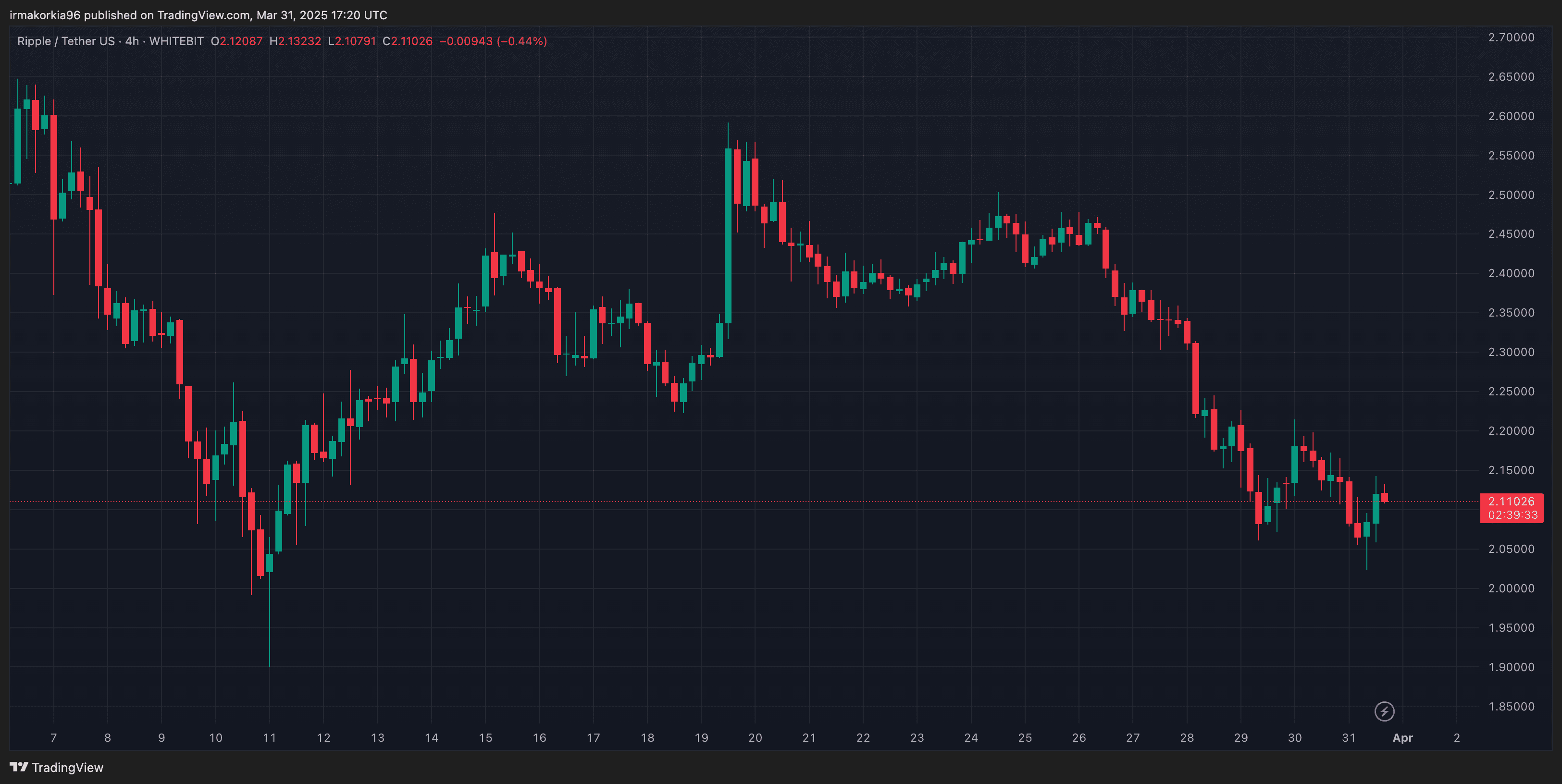Click date label 19 on the time axis
This screenshot has height=784, width=1562.
coord(702,738)
